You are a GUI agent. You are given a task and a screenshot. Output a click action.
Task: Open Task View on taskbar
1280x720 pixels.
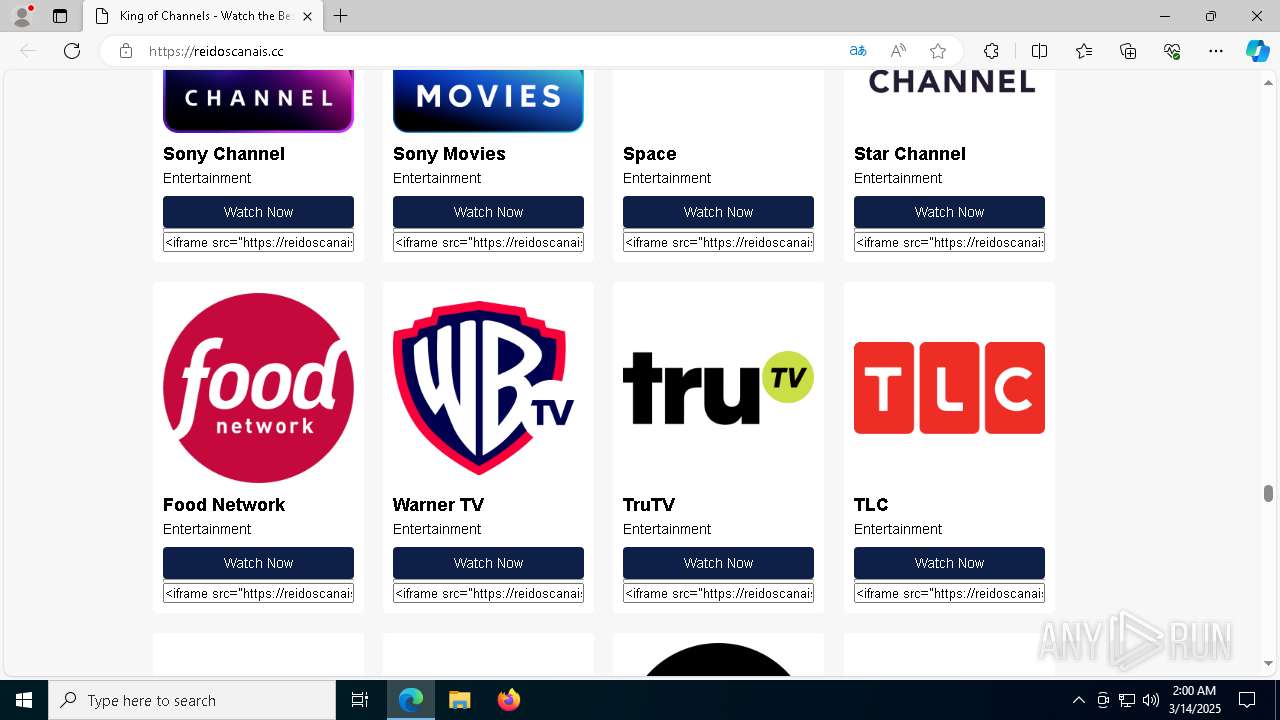coord(360,700)
